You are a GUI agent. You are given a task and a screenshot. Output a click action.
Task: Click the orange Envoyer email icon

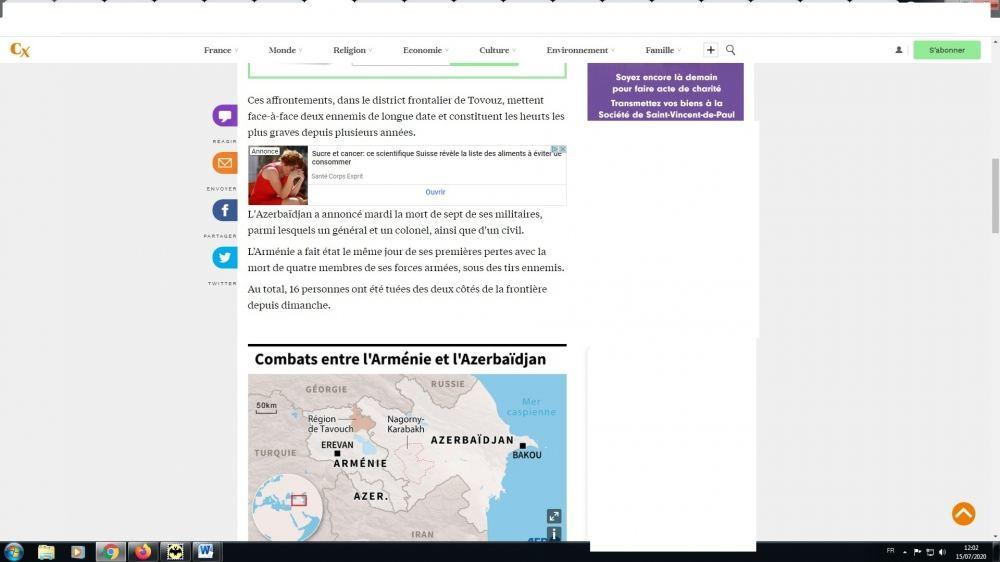(x=225, y=163)
